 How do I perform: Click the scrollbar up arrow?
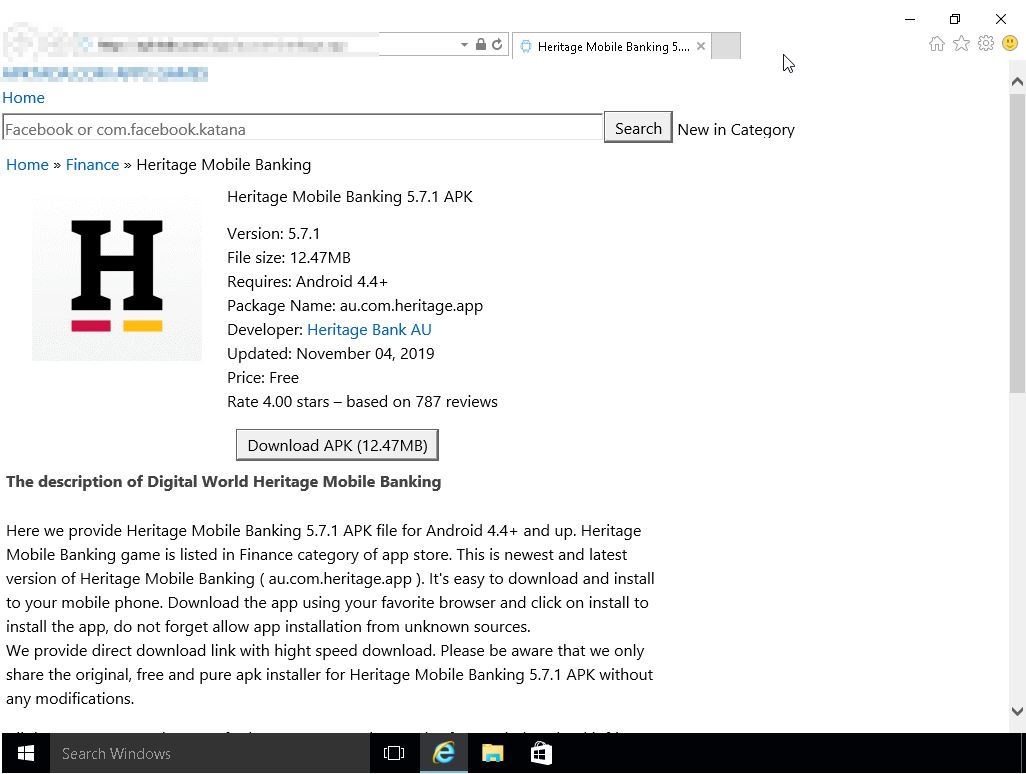pyautogui.click(x=1017, y=82)
